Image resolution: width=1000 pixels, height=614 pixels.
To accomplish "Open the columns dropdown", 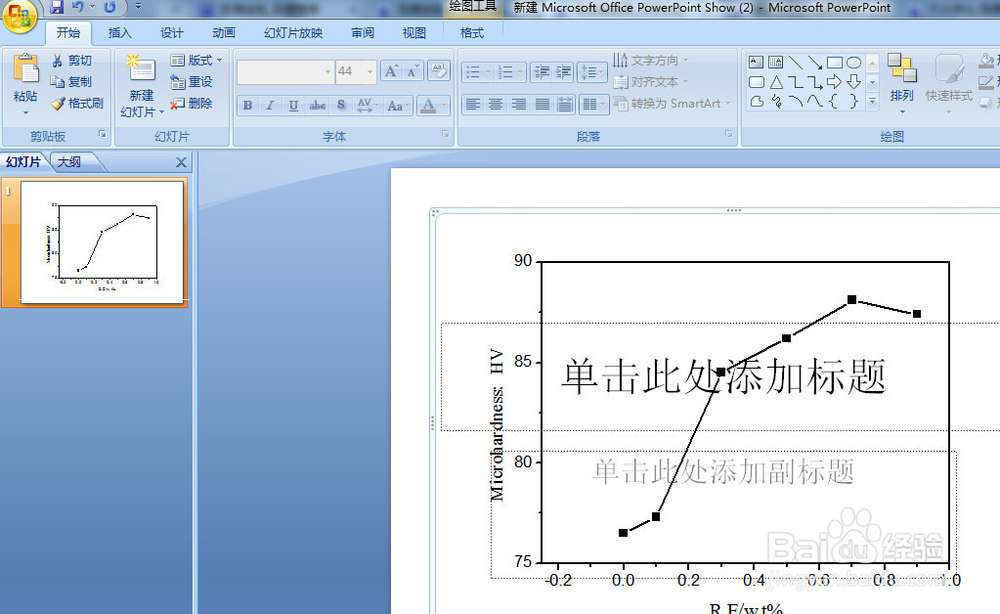I will [592, 104].
